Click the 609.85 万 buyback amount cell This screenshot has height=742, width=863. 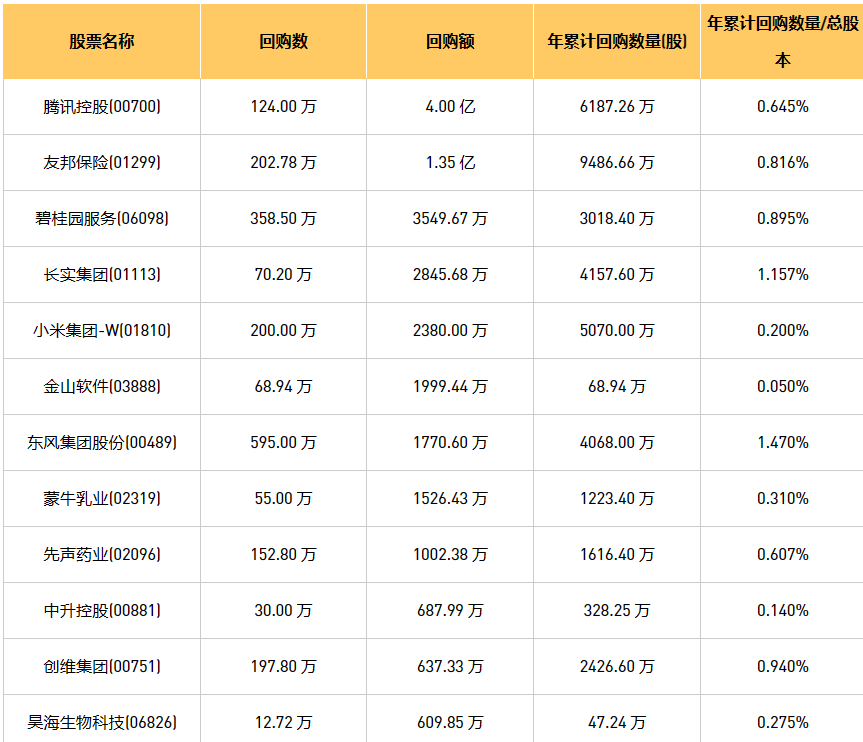(x=450, y=719)
